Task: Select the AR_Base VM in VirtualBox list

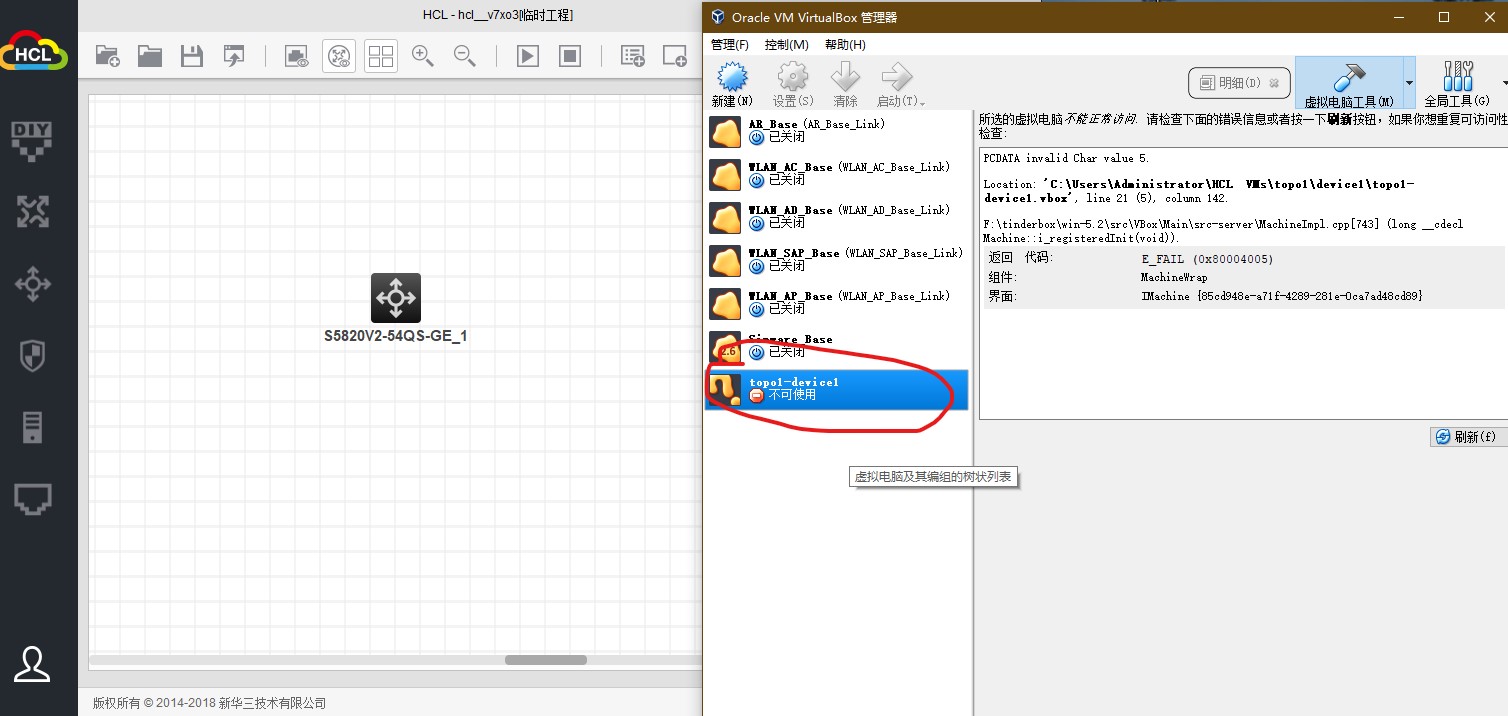Action: tap(837, 131)
